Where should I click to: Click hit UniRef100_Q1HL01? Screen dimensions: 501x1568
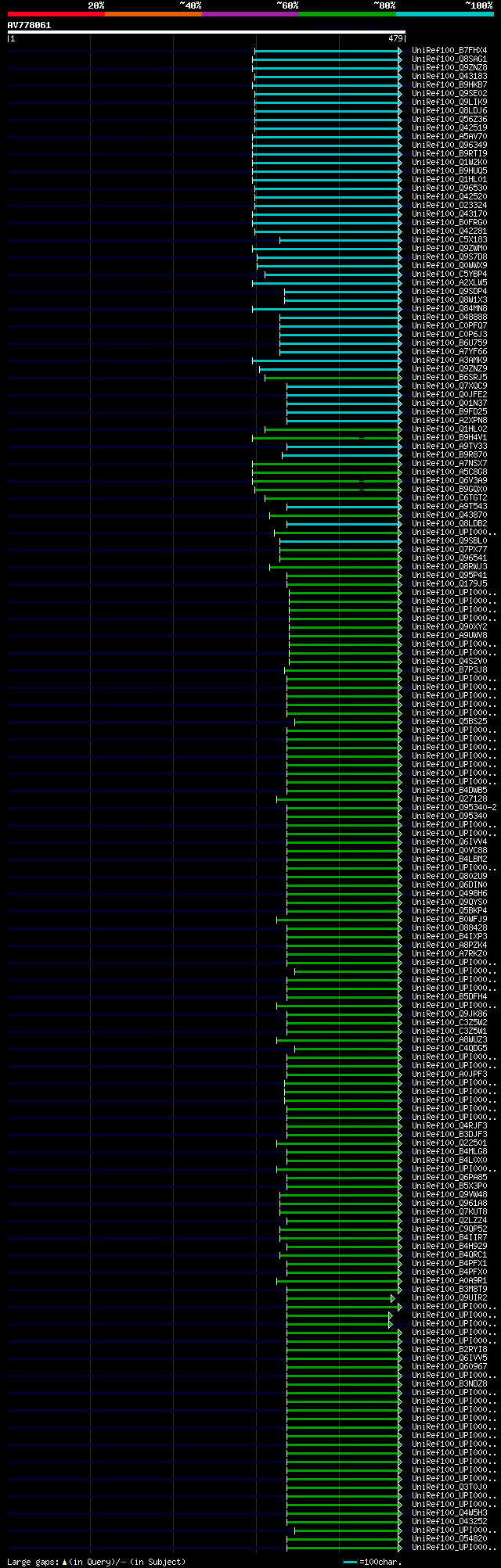pos(449,179)
